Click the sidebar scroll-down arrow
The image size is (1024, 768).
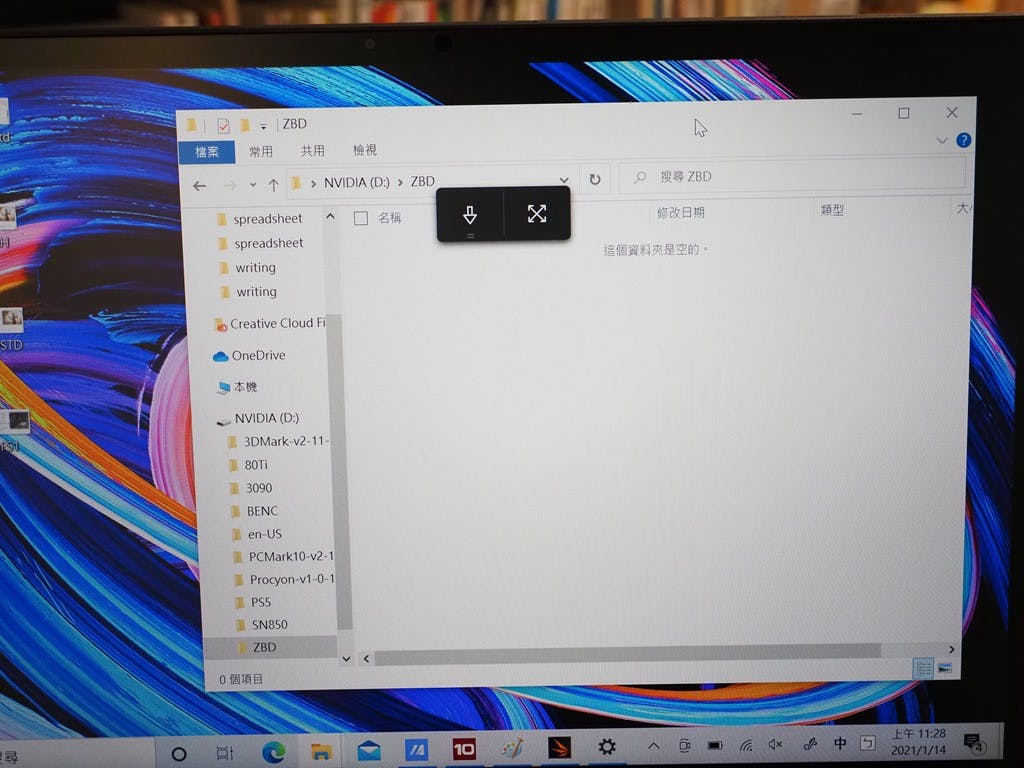click(346, 659)
